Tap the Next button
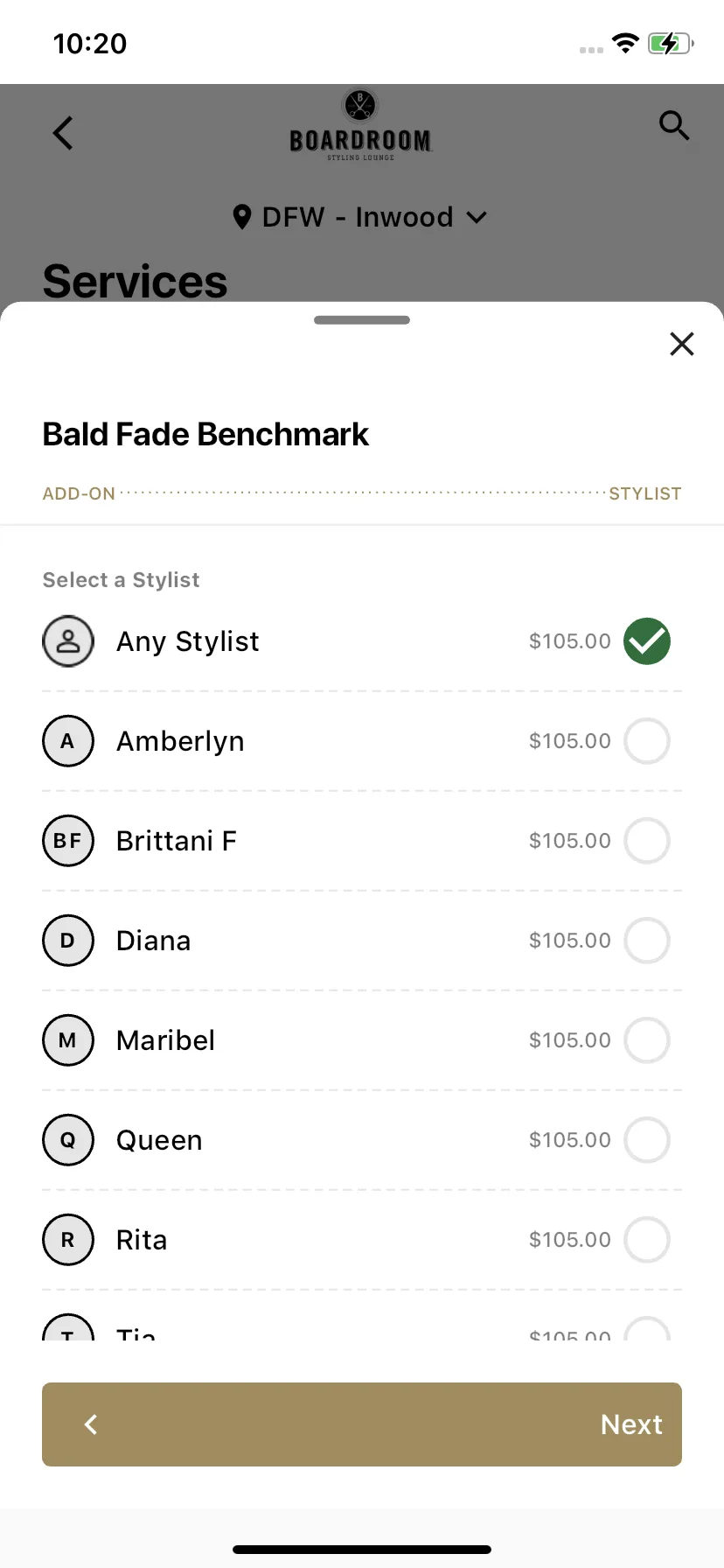This screenshot has height=1568, width=724. point(631,1424)
